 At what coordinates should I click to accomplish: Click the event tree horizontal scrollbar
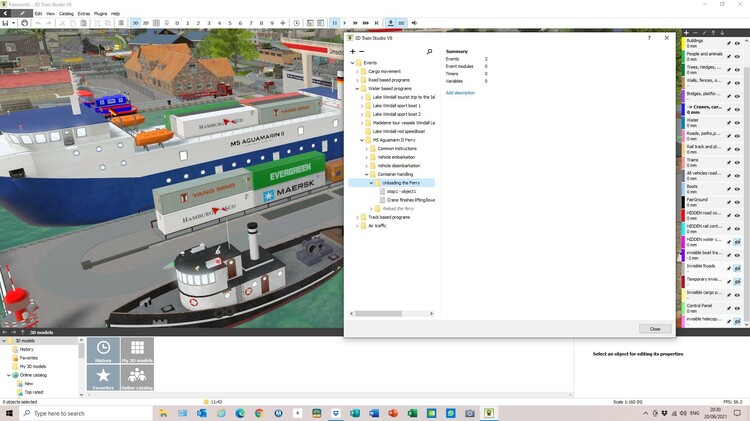point(378,314)
